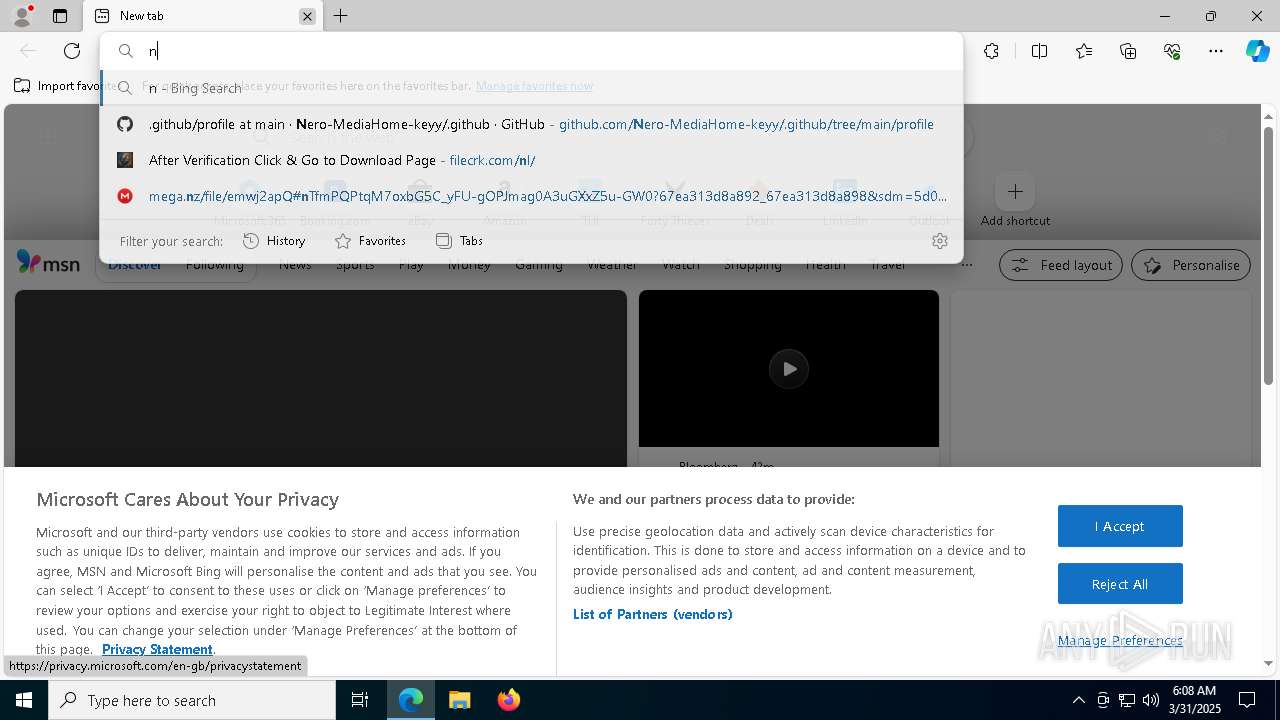Open the Privacy Statement link
1280x720 pixels.
pyautogui.click(x=157, y=649)
